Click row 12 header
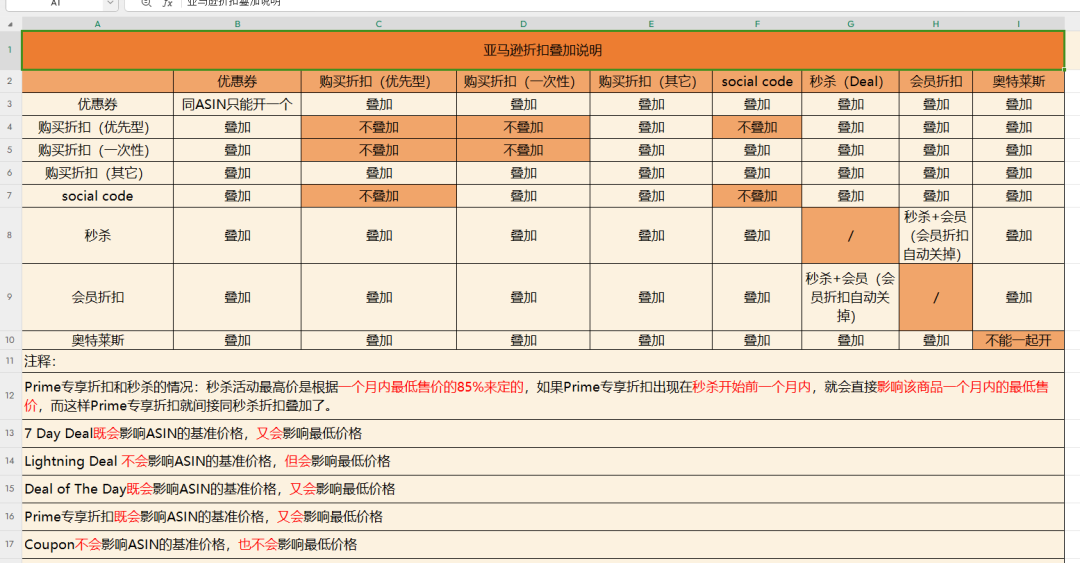 10,396
